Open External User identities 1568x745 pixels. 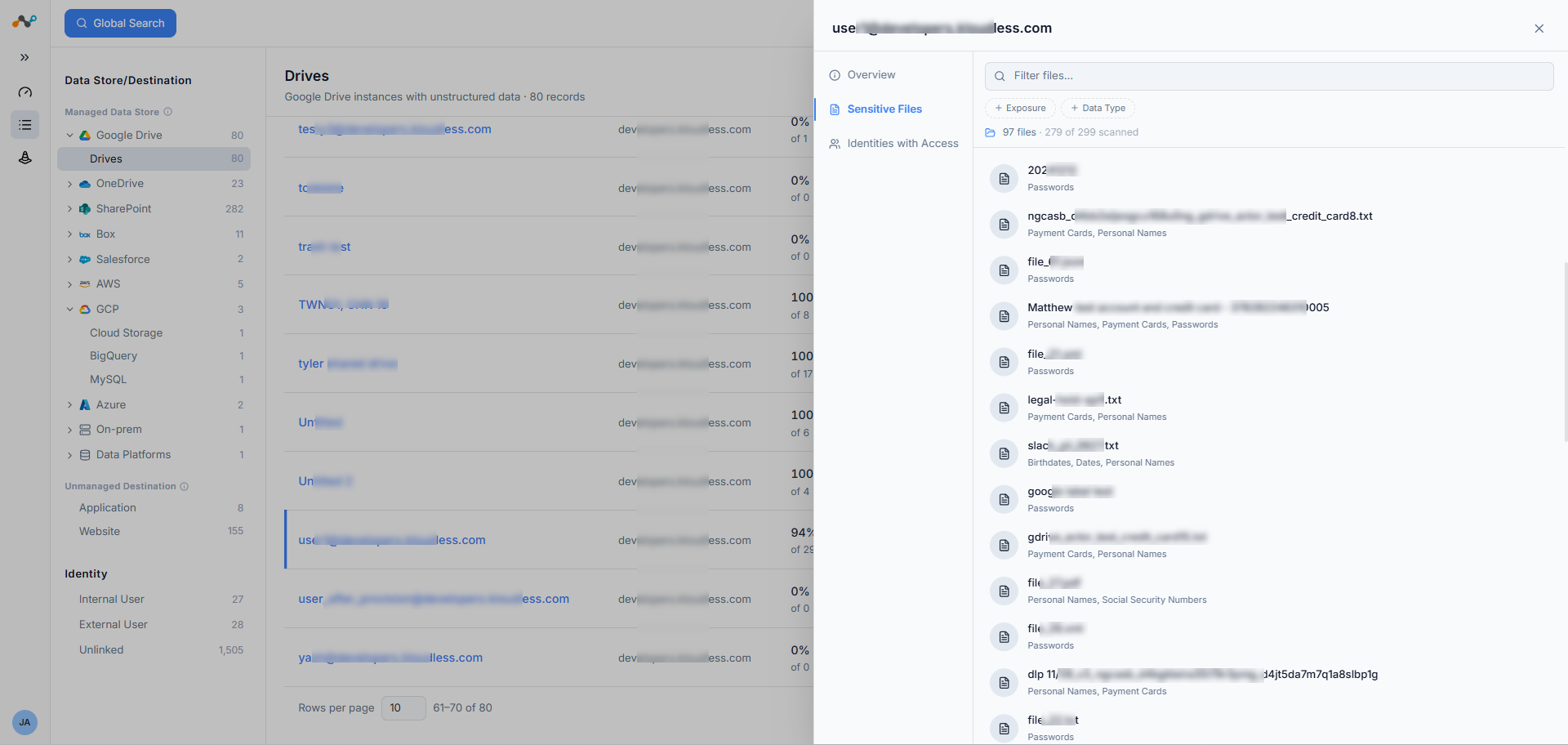[114, 624]
